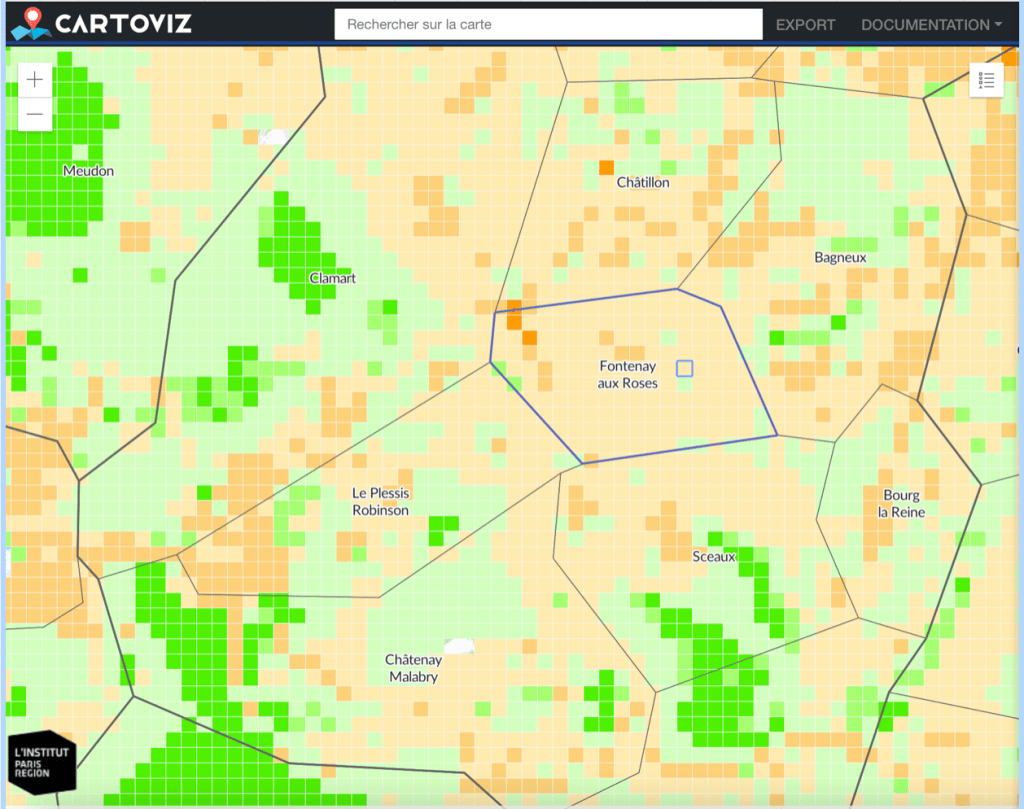Click the search field 'Rechercher sur la carte'
The image size is (1024, 809).
pyautogui.click(x=549, y=24)
